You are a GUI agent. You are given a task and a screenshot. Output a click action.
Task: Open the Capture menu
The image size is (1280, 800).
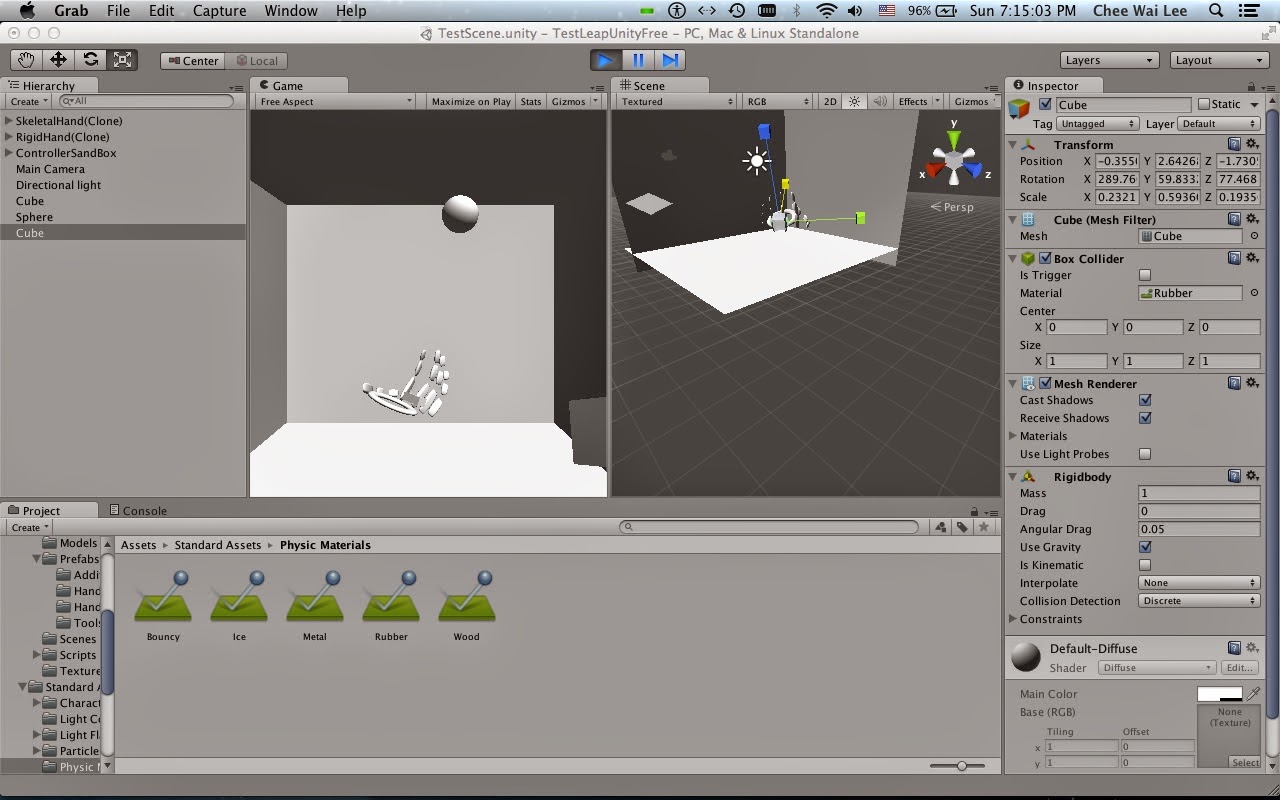tap(219, 11)
